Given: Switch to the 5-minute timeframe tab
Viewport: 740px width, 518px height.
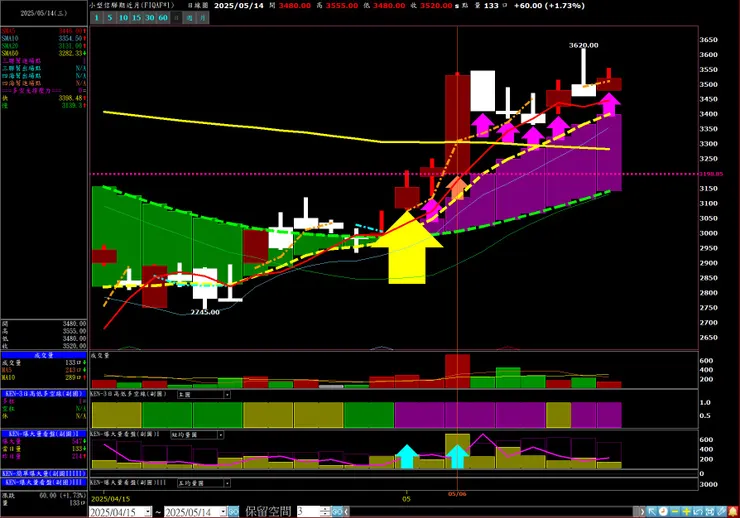Looking at the screenshot, I should [109, 18].
